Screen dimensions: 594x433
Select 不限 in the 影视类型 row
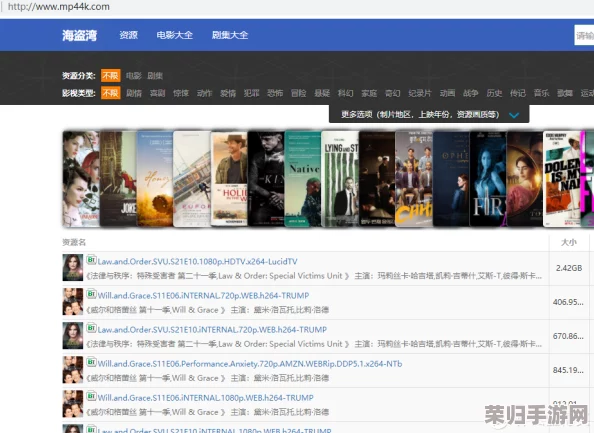111,93
